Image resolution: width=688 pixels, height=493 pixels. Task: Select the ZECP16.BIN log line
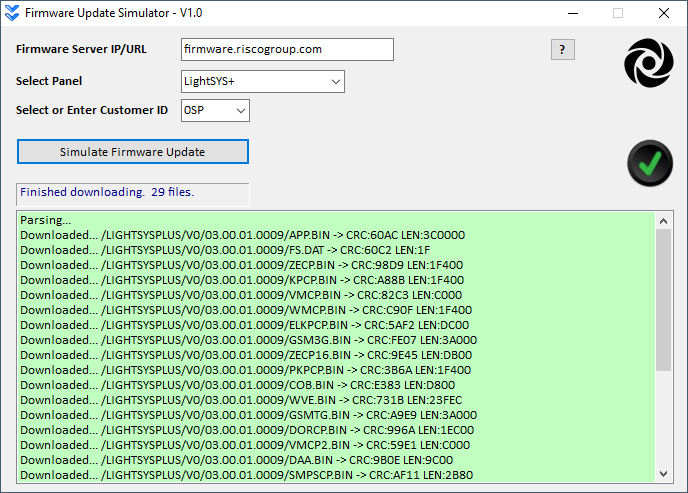tap(246, 355)
